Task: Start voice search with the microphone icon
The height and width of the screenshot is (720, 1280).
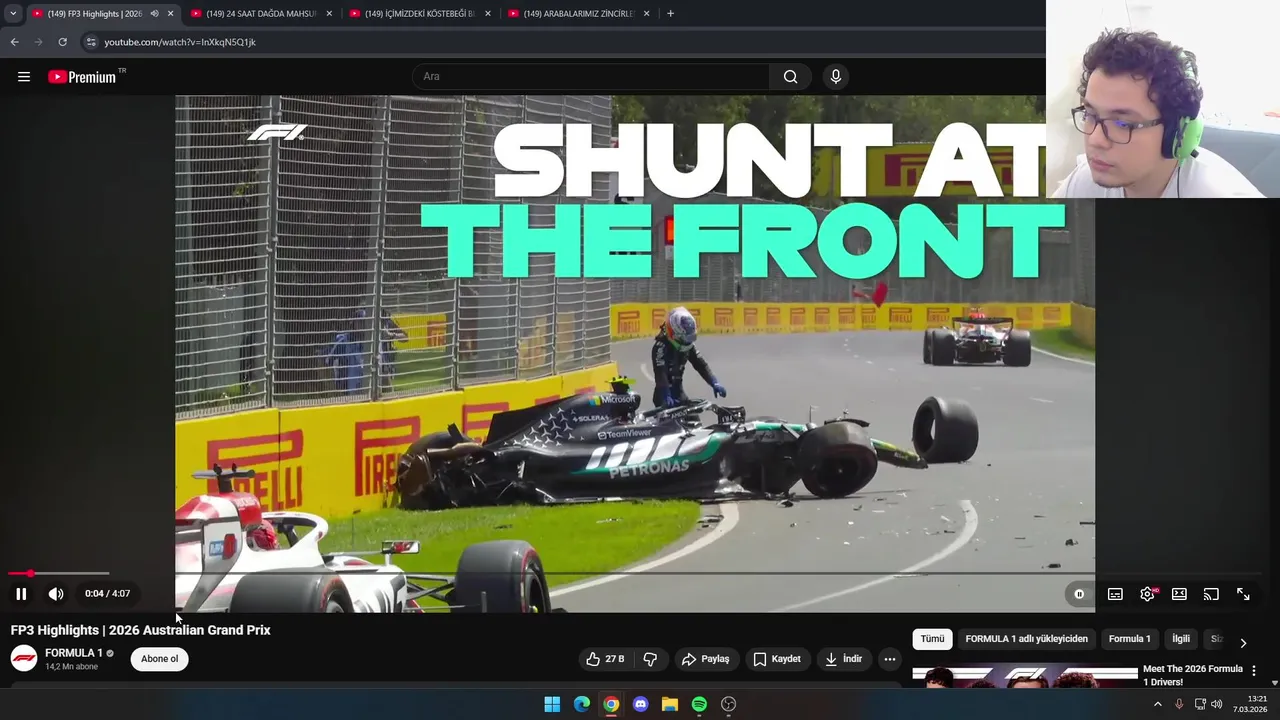Action: coord(836,77)
